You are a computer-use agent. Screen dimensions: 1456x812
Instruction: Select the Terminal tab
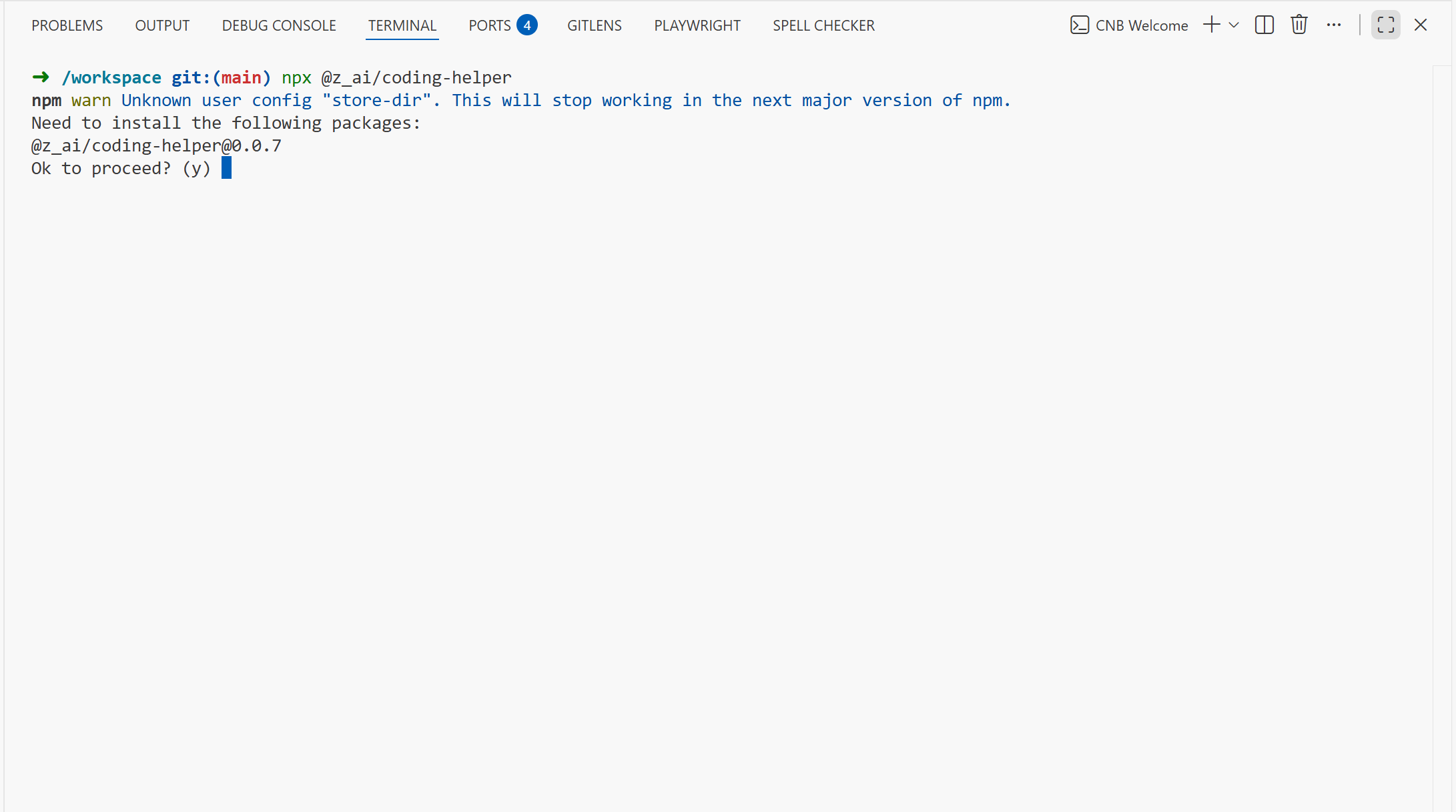402,25
